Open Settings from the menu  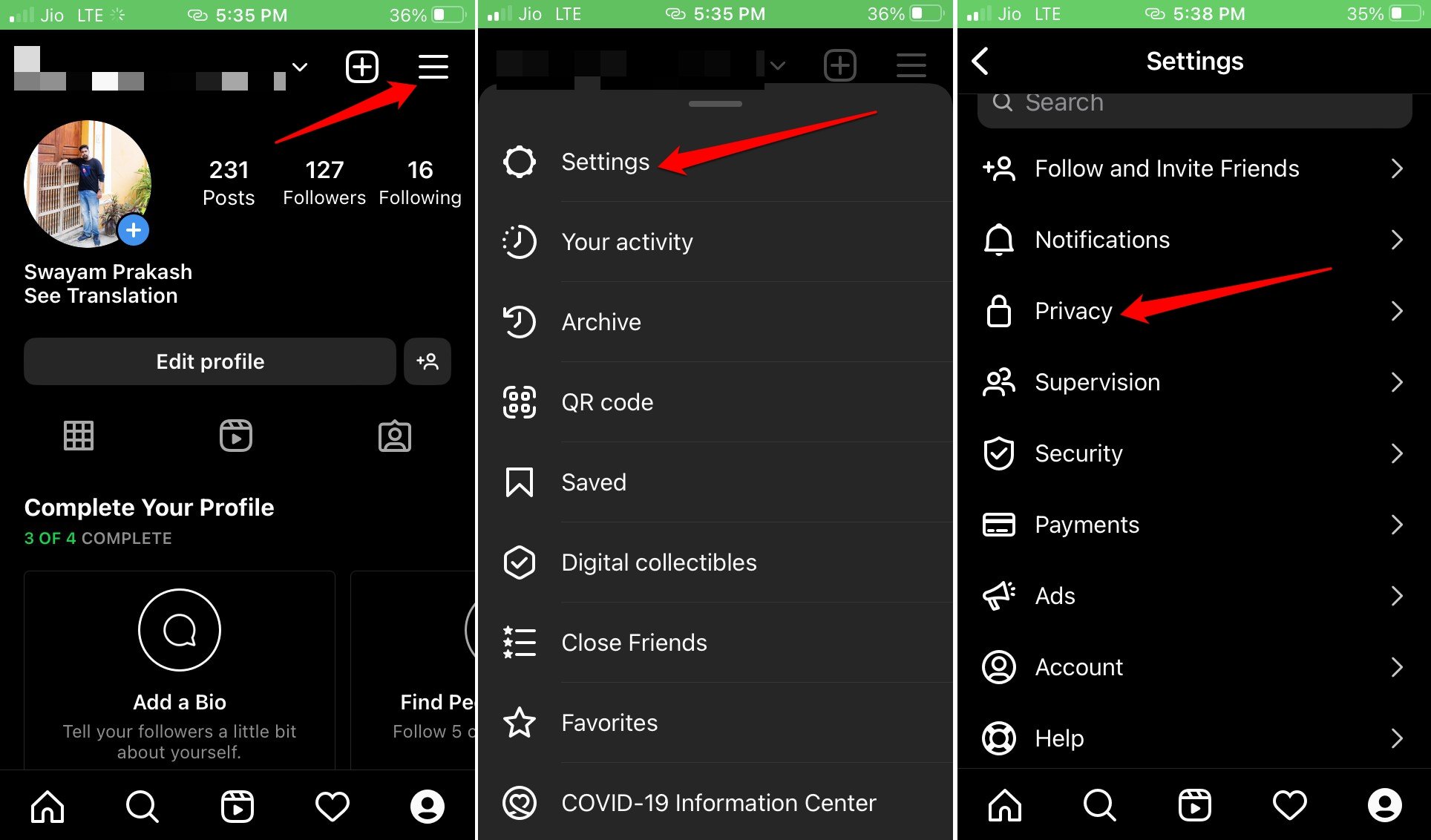605,161
